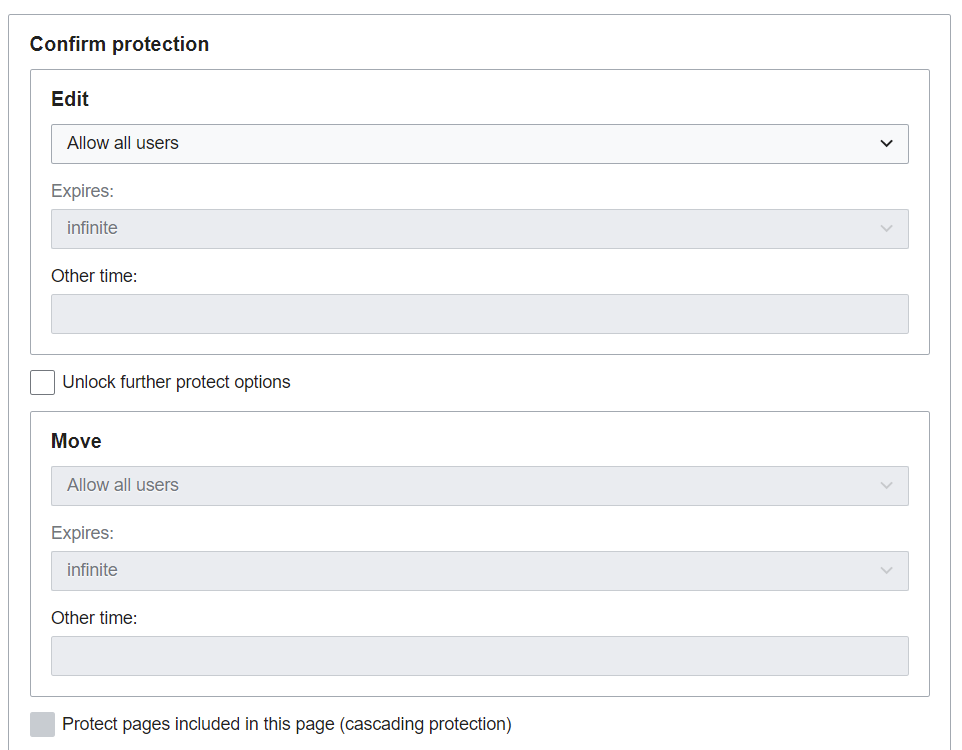Click the chevron arrow in the Edit dropdown
The image size is (962, 750).
pos(886,144)
